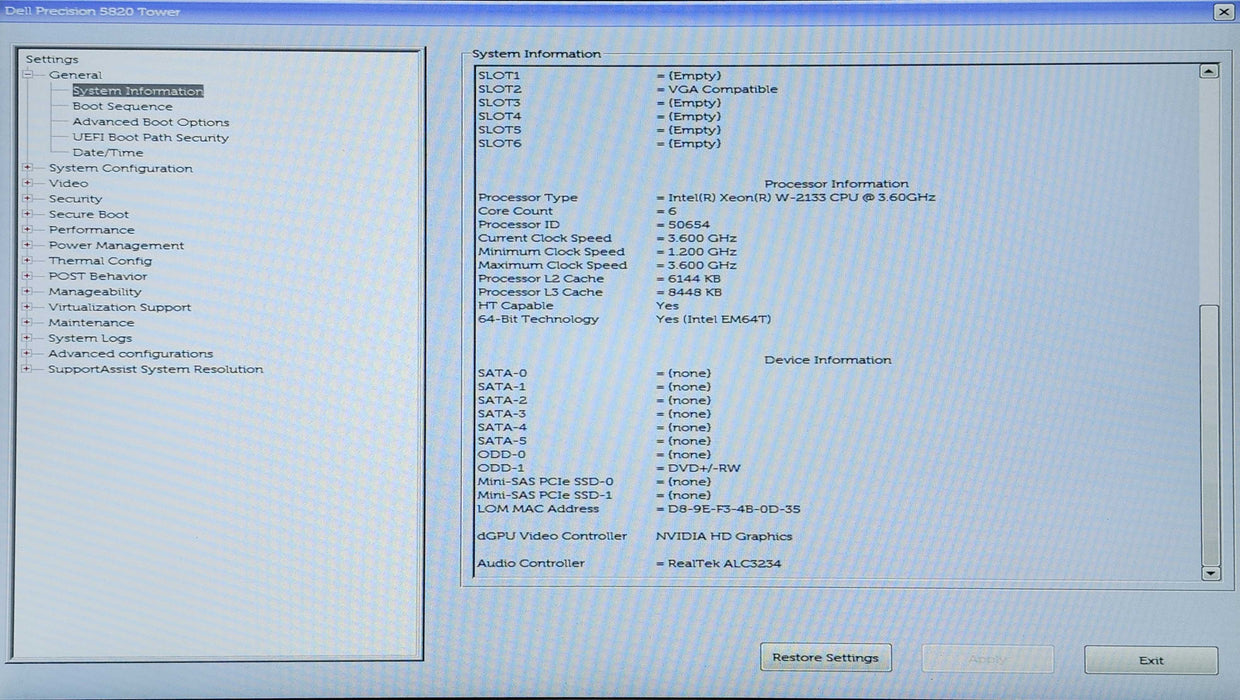Expand the Secure Boot node

28,215
